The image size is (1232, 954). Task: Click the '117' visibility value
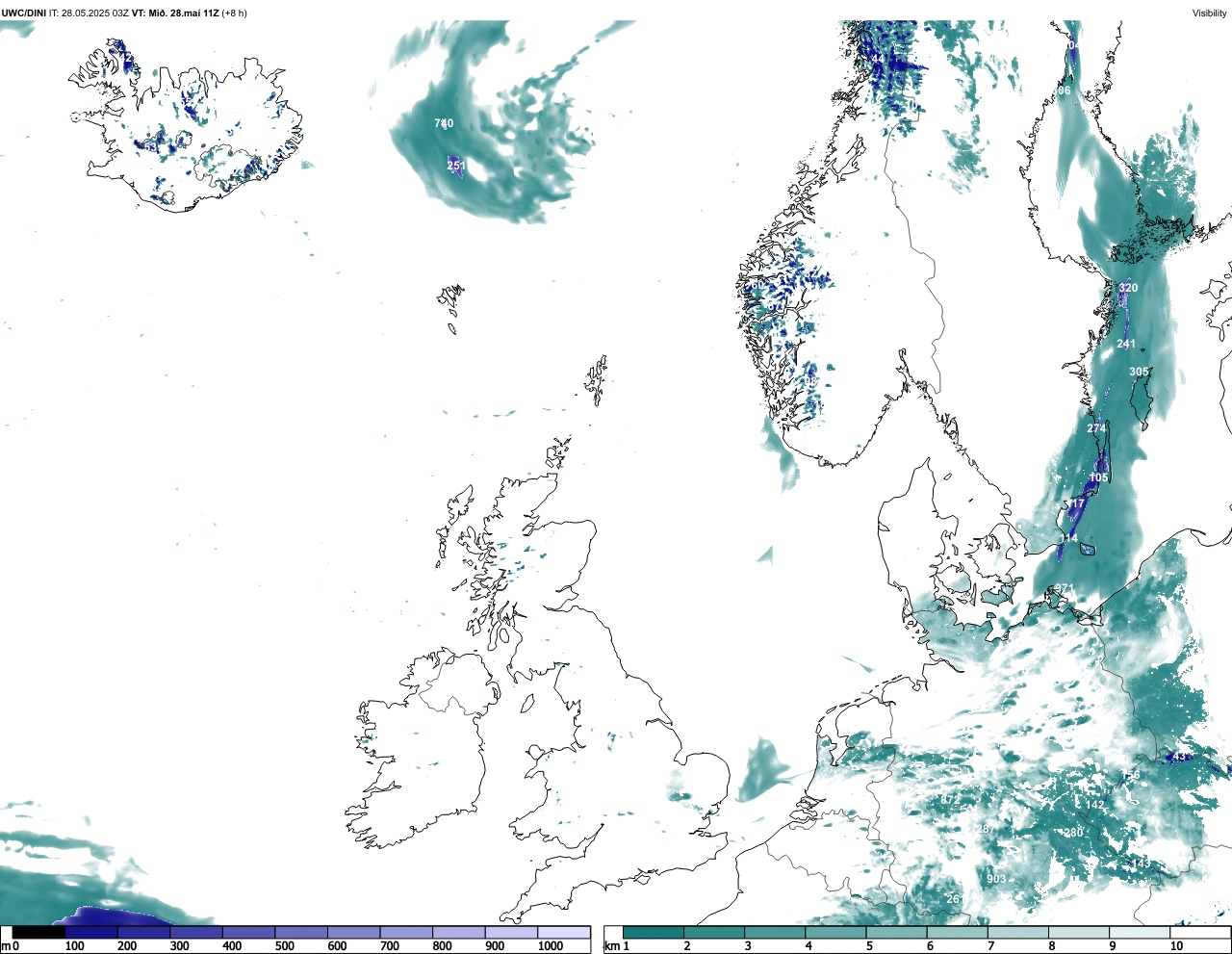[x=1075, y=503]
